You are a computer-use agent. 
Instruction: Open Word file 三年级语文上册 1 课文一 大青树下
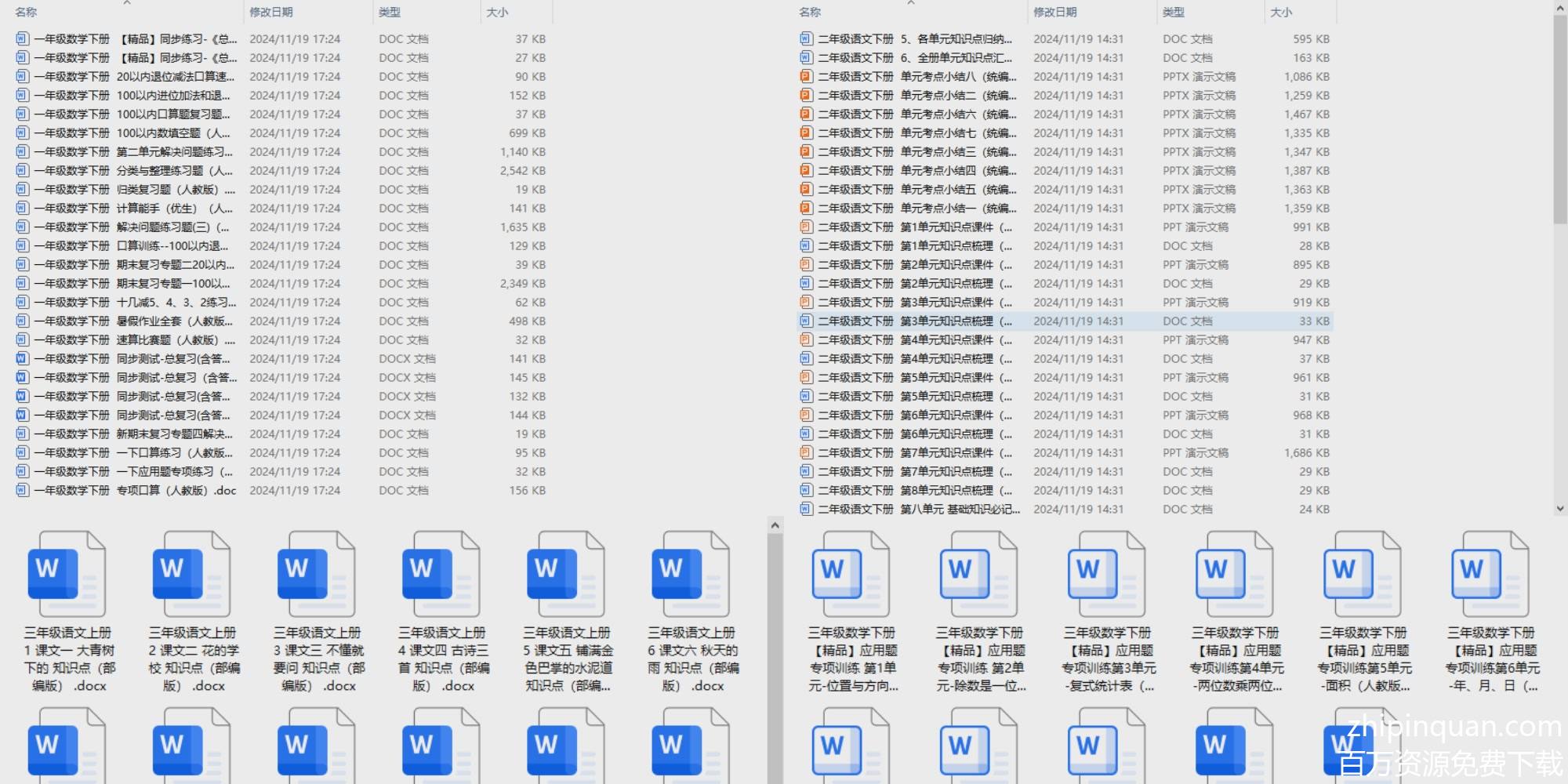67,574
